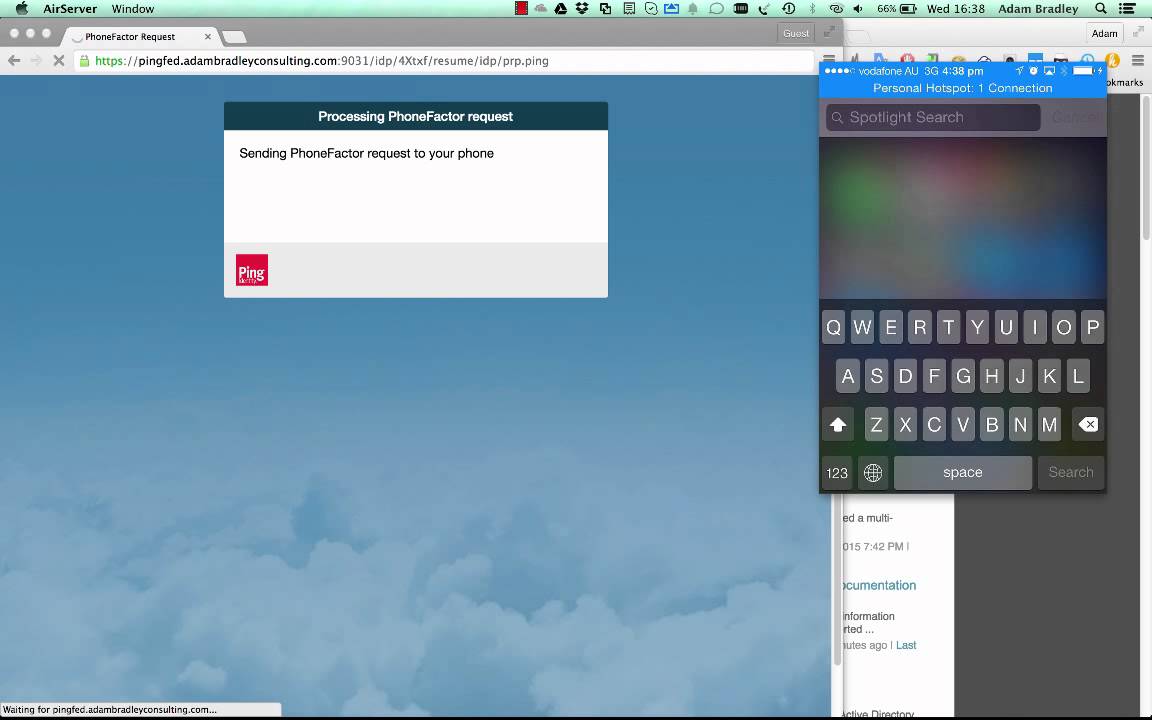Tap the T key on the iPhone keyboard
Screen dimensions: 1152x720
tap(948, 327)
